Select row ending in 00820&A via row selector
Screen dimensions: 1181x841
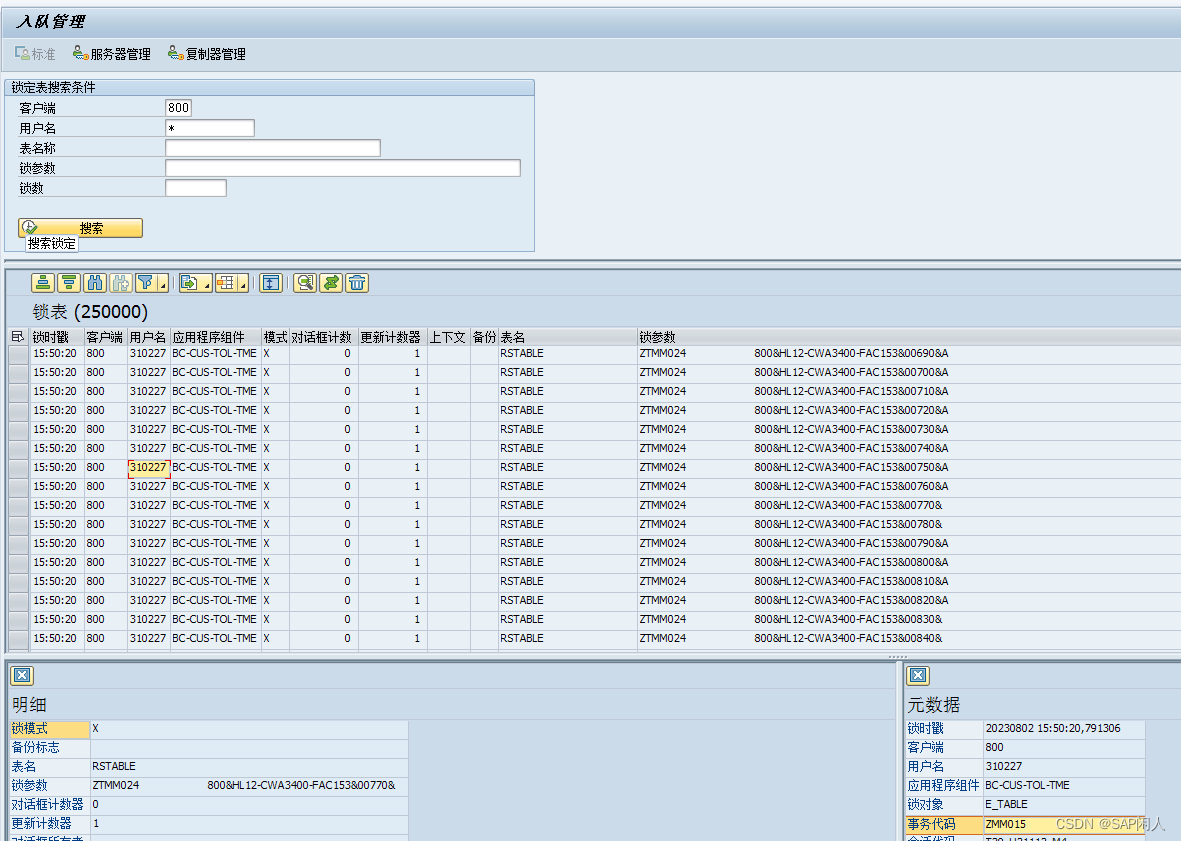(18, 601)
